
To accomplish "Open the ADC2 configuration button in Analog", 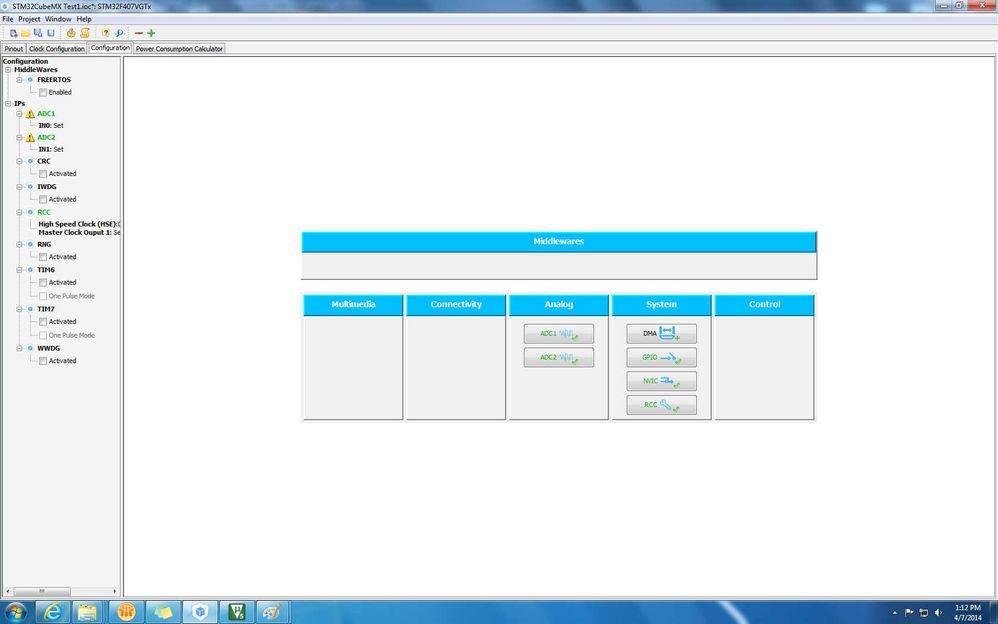I will pyautogui.click(x=559, y=357).
